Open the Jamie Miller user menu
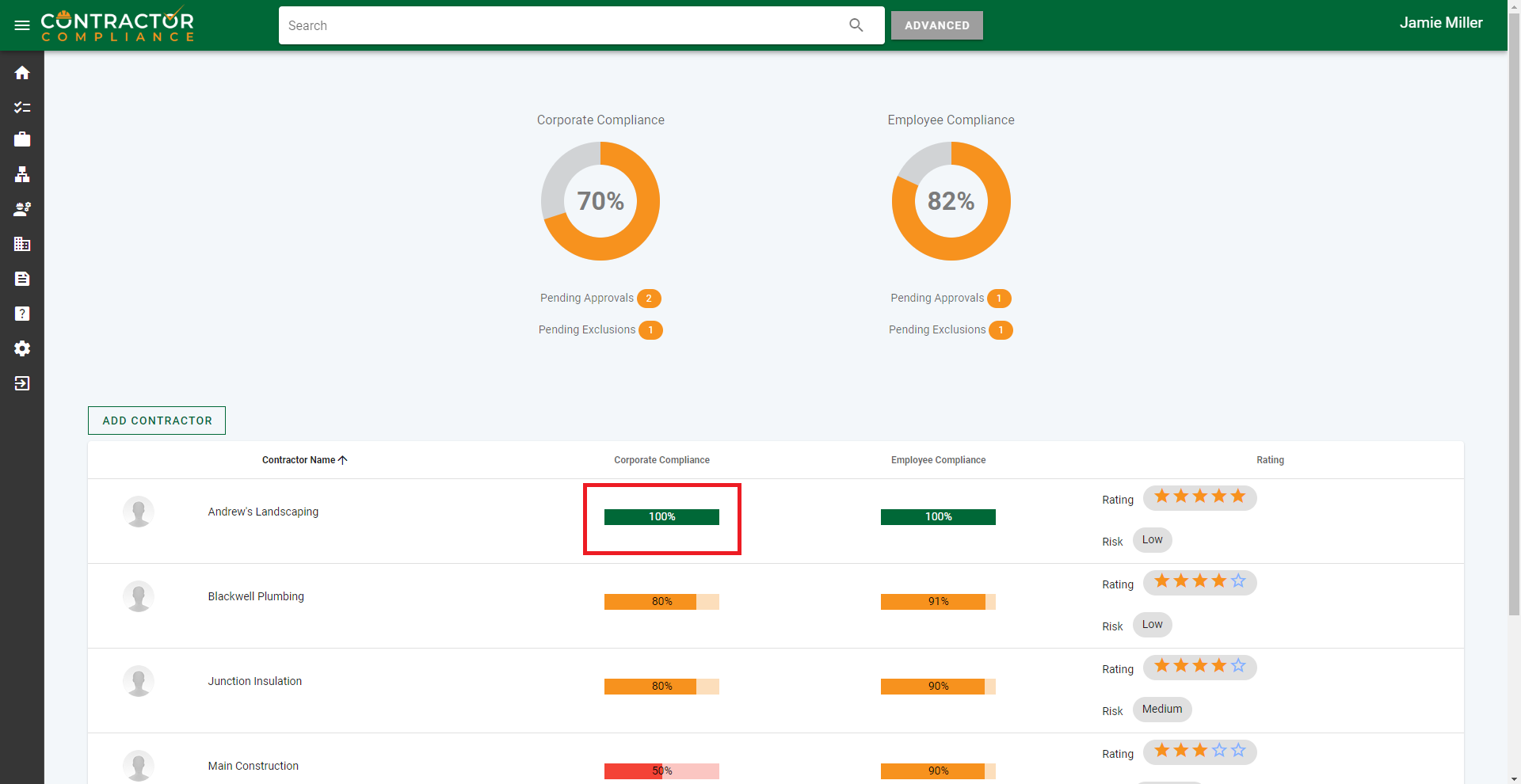 (x=1440, y=23)
